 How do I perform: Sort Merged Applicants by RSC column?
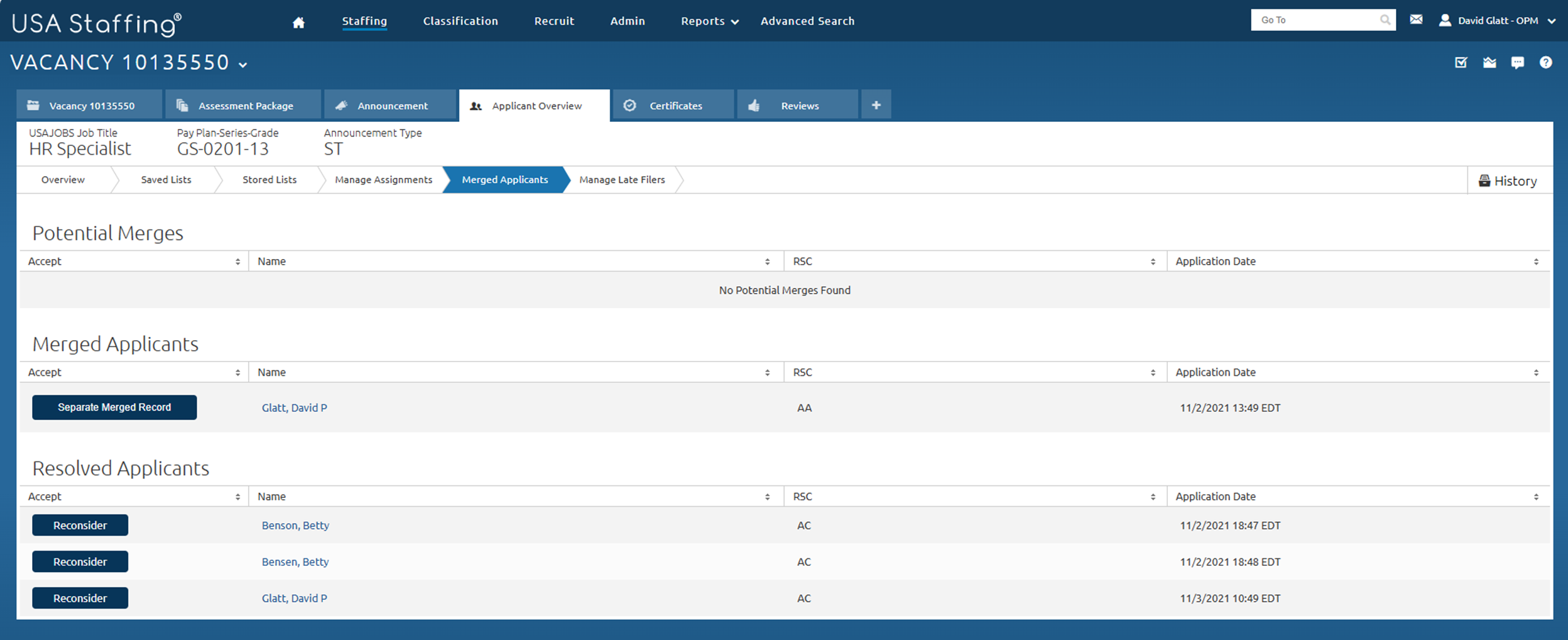coord(1153,373)
